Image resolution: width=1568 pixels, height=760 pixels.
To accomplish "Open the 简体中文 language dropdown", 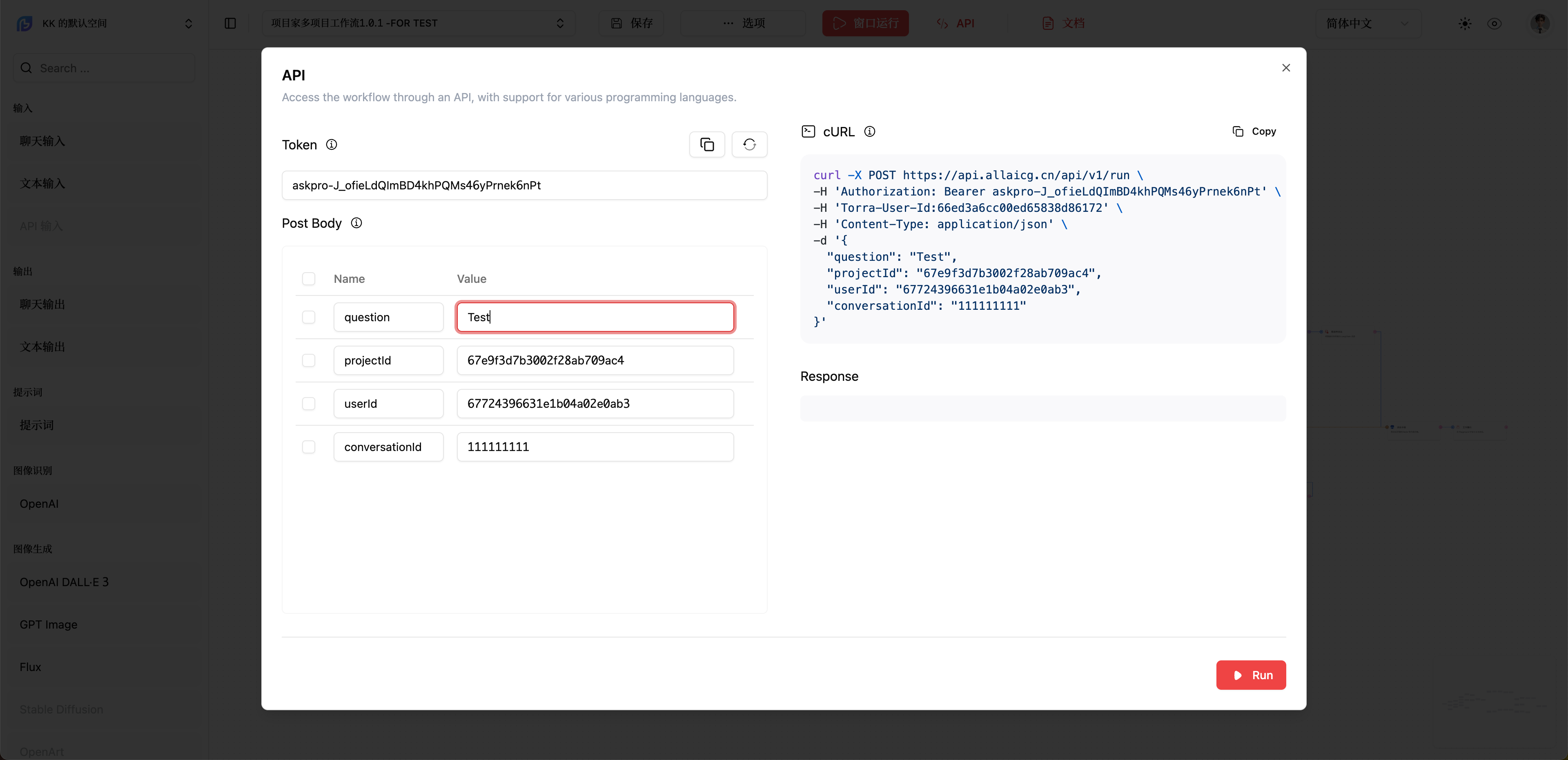I will click(1368, 23).
